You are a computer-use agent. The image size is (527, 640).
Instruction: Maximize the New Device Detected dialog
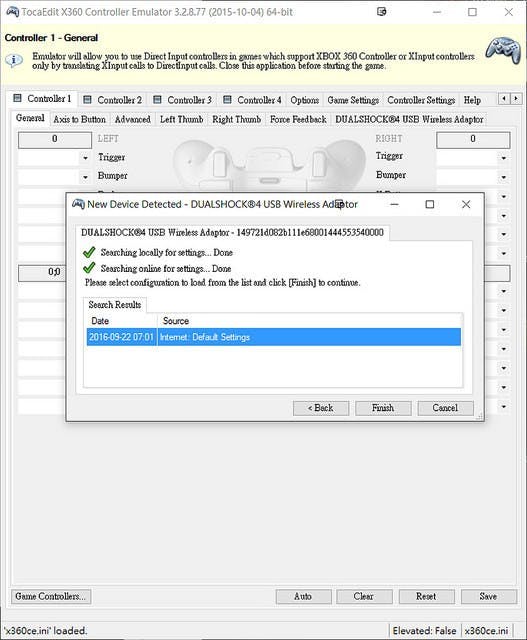(x=430, y=204)
